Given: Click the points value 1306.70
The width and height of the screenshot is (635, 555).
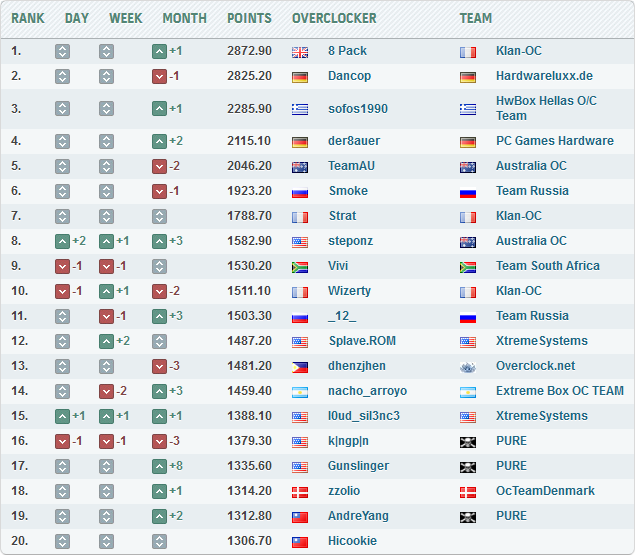Looking at the screenshot, I should tap(249, 541).
